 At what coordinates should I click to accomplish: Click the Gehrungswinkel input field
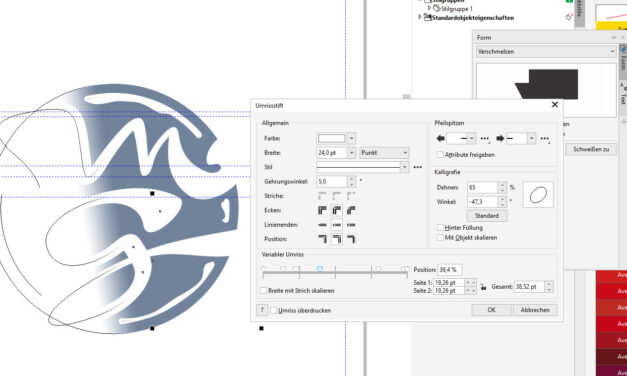pos(332,182)
